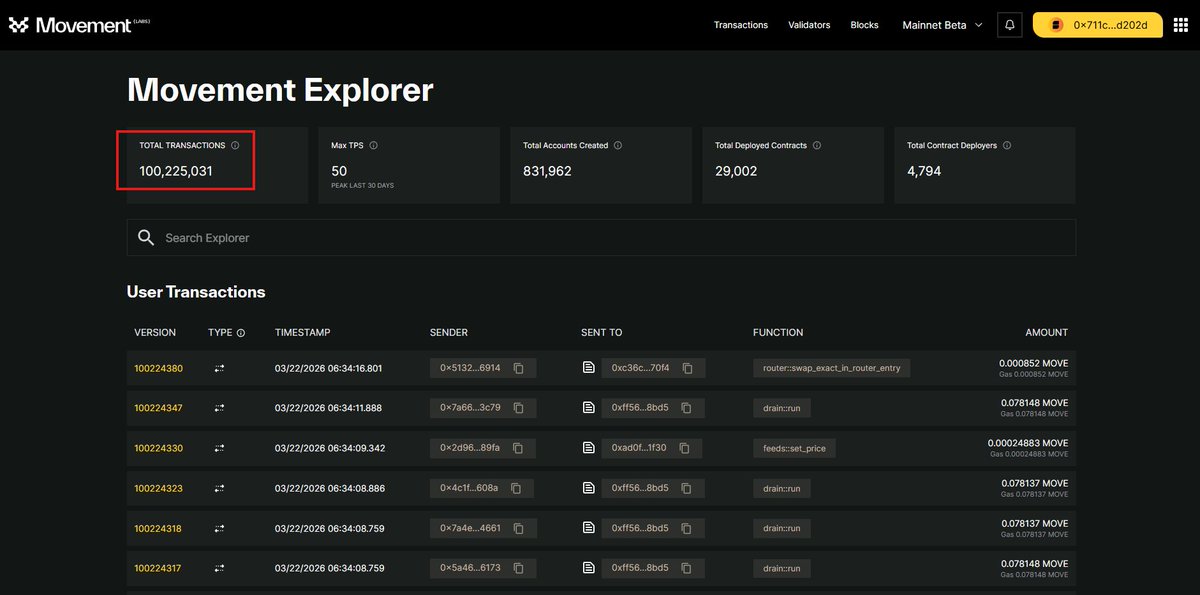Show info for Max TPS

373,145
